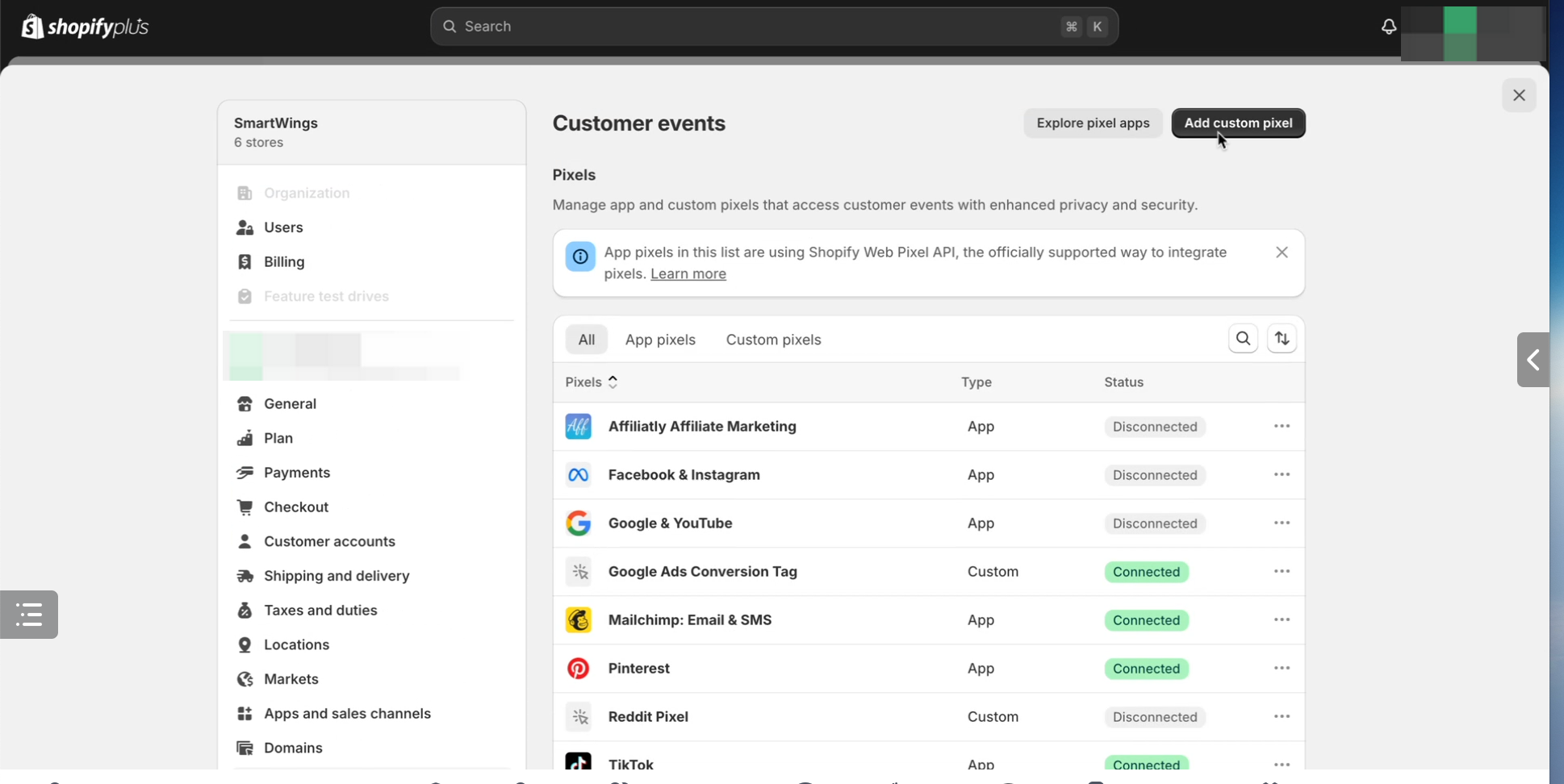Viewport: 1564px width, 784px height.
Task: Click the Checkout cart icon
Action: click(245, 507)
